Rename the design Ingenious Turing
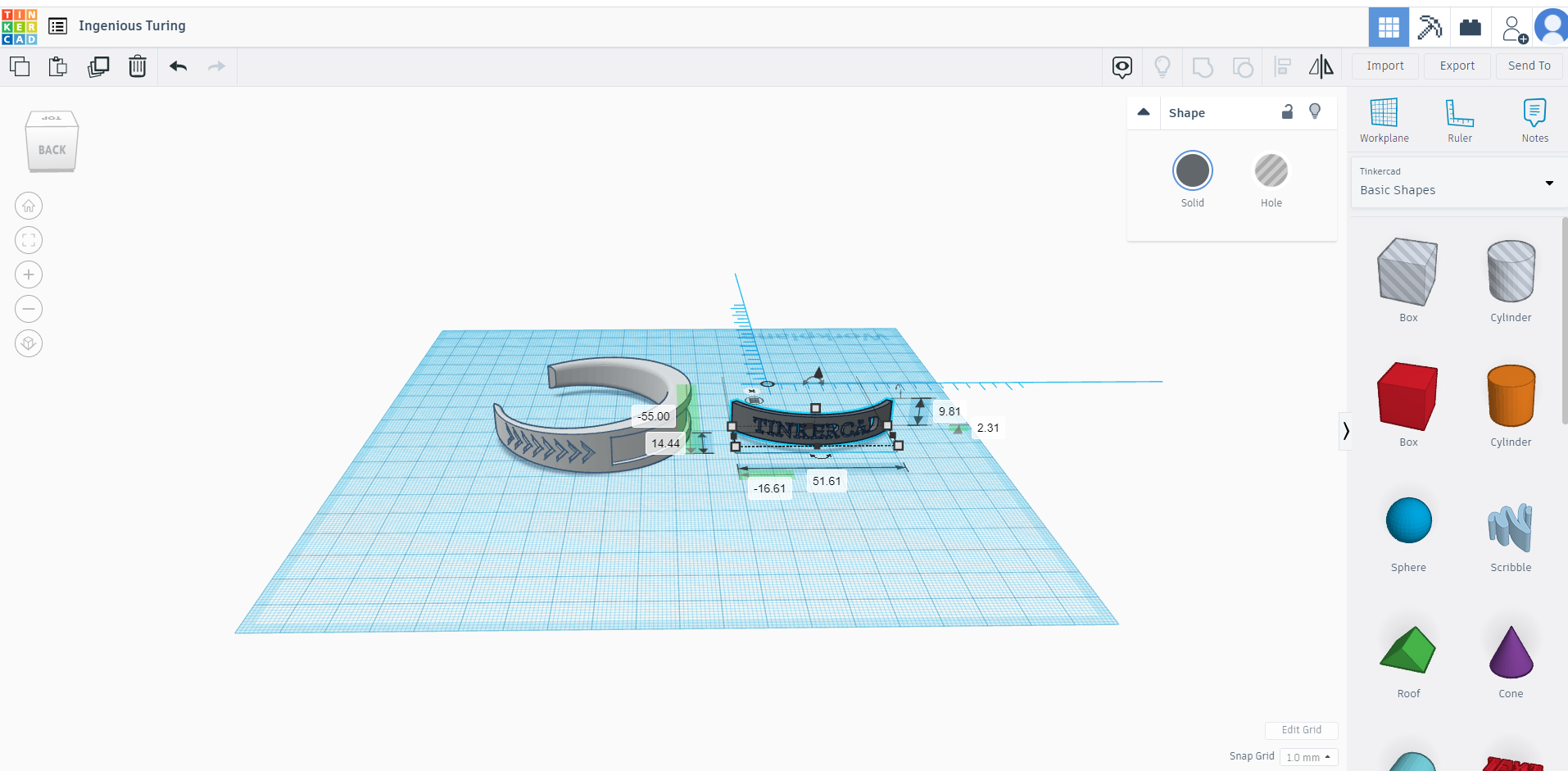Screen dimensions: 1568x771 pos(132,26)
